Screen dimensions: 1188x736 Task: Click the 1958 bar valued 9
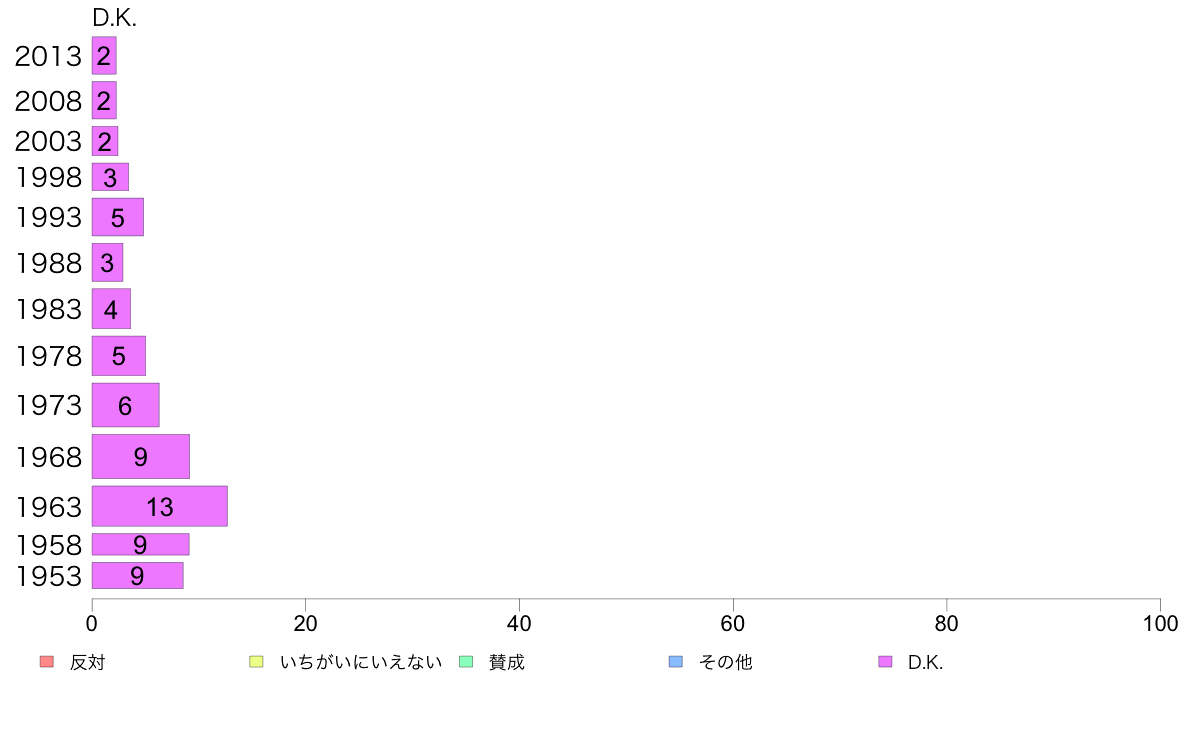coord(141,544)
